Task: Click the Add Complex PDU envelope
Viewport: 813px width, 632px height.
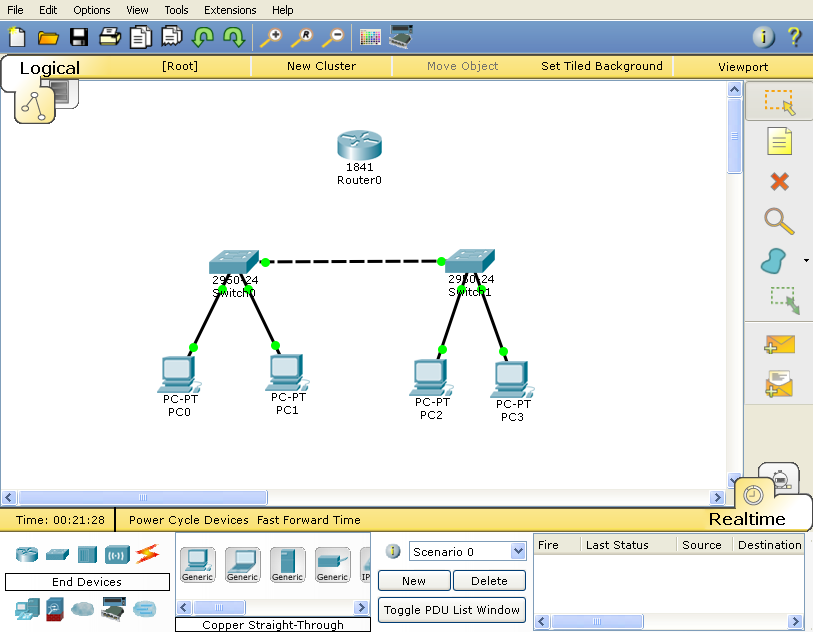Action: click(779, 384)
